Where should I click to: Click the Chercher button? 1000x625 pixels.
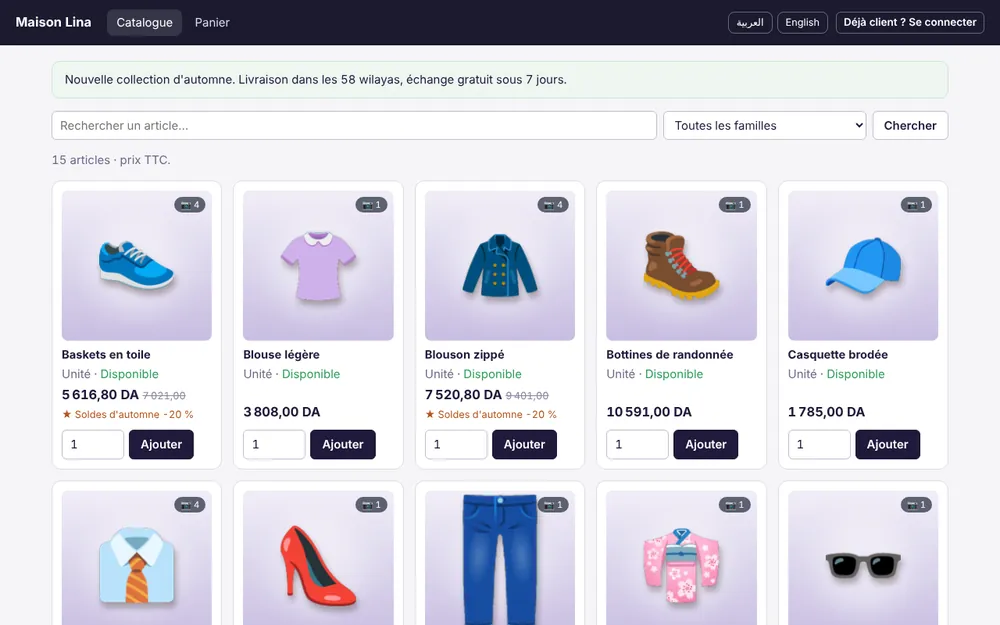pos(910,126)
